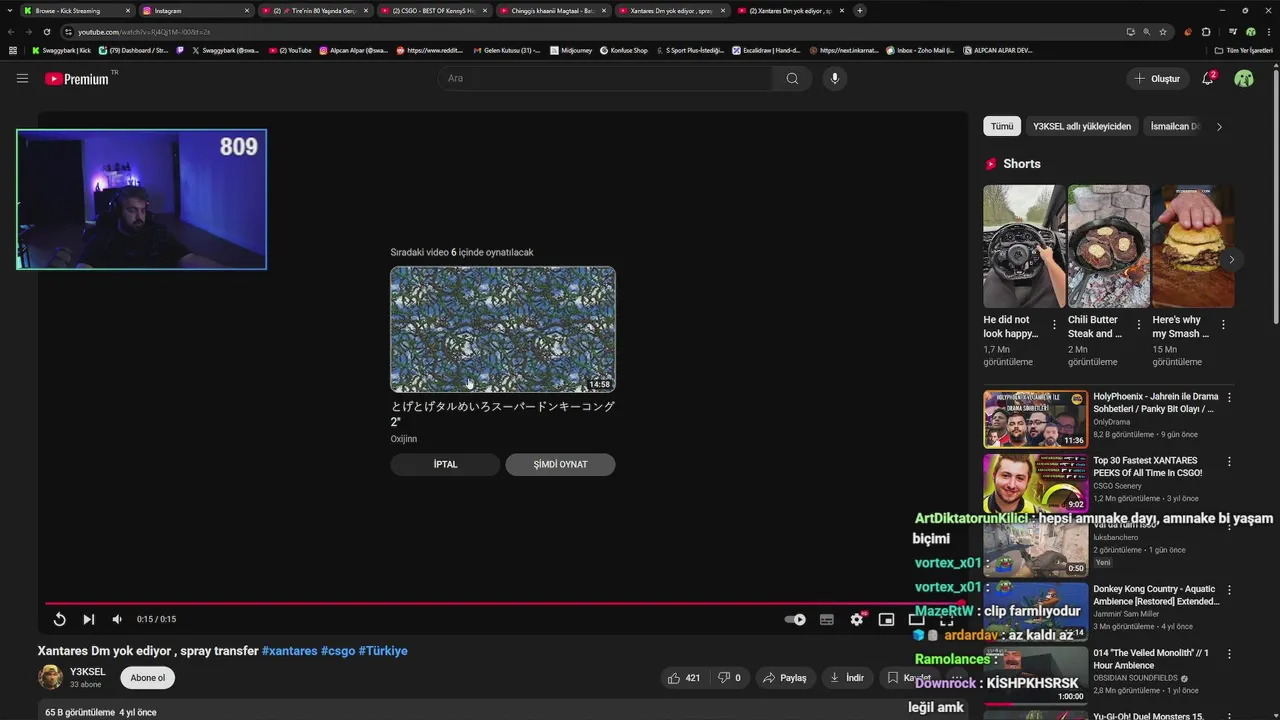Start voice search with the microphone

click(x=834, y=78)
